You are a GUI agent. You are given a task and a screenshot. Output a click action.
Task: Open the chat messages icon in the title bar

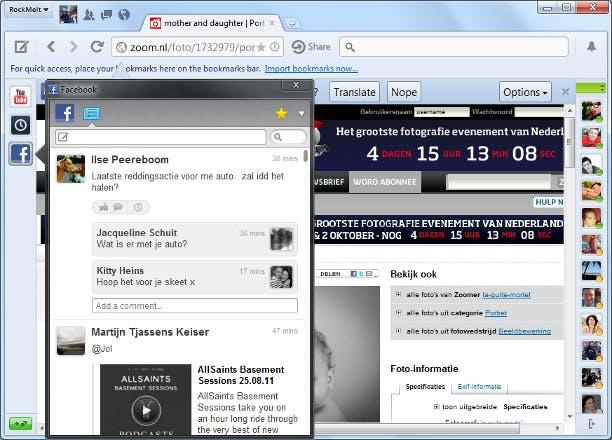tap(106, 15)
